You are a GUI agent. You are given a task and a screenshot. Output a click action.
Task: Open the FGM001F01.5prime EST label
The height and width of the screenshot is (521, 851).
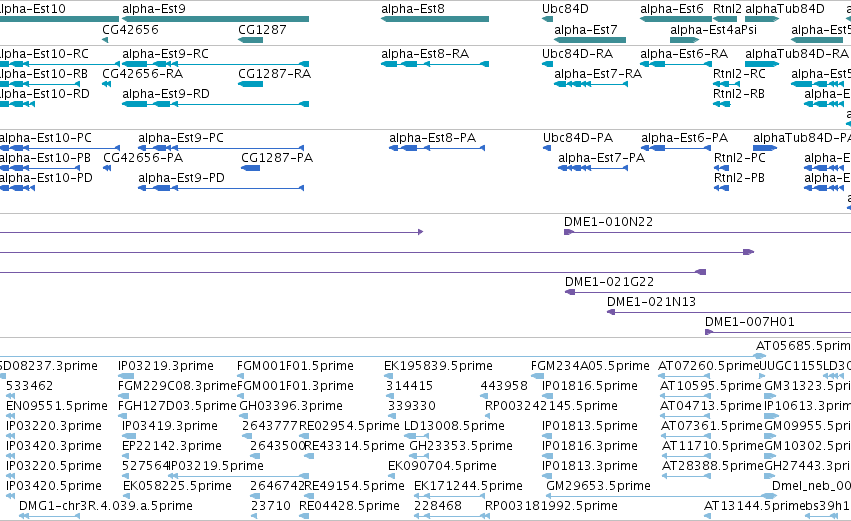click(295, 366)
